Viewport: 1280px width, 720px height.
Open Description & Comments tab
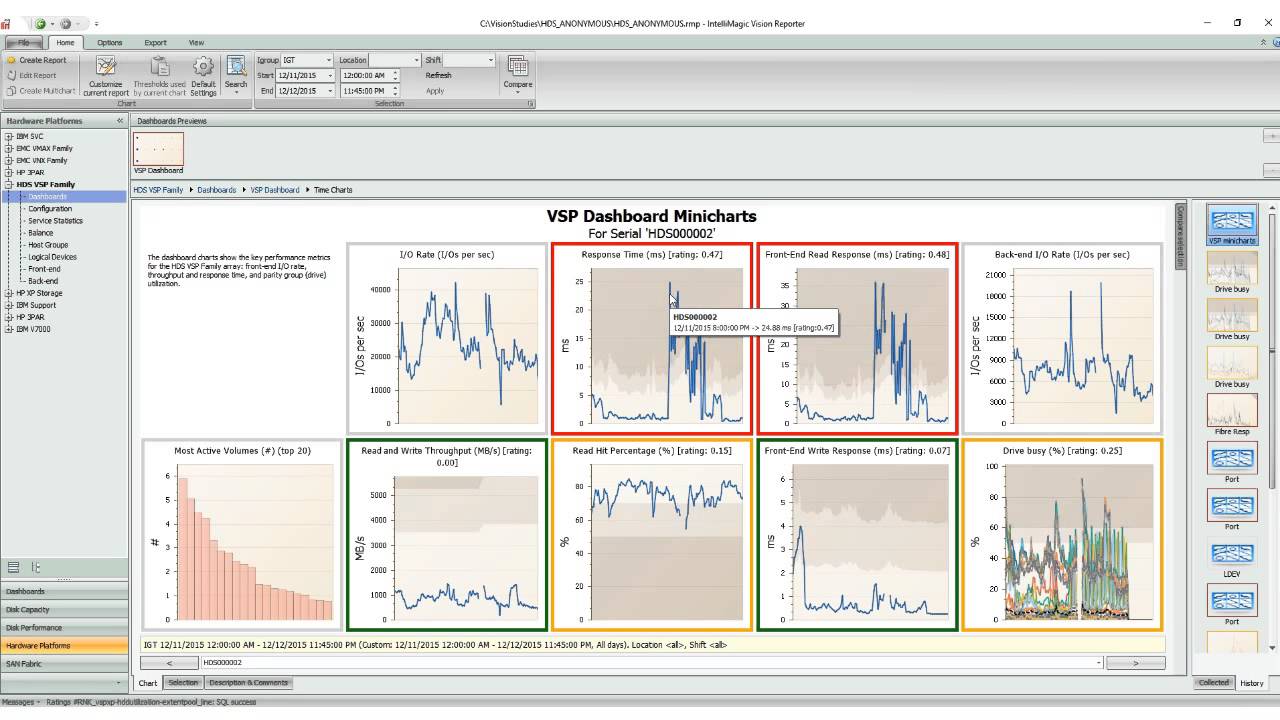click(248, 683)
